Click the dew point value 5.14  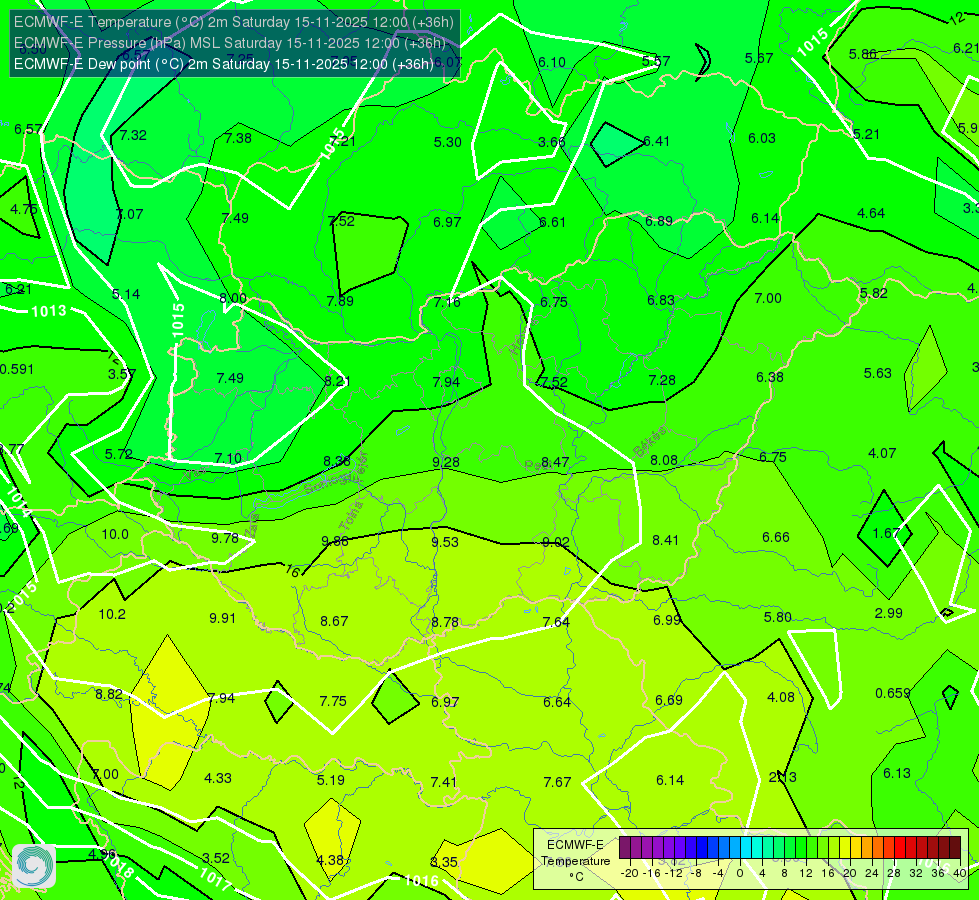tap(125, 294)
